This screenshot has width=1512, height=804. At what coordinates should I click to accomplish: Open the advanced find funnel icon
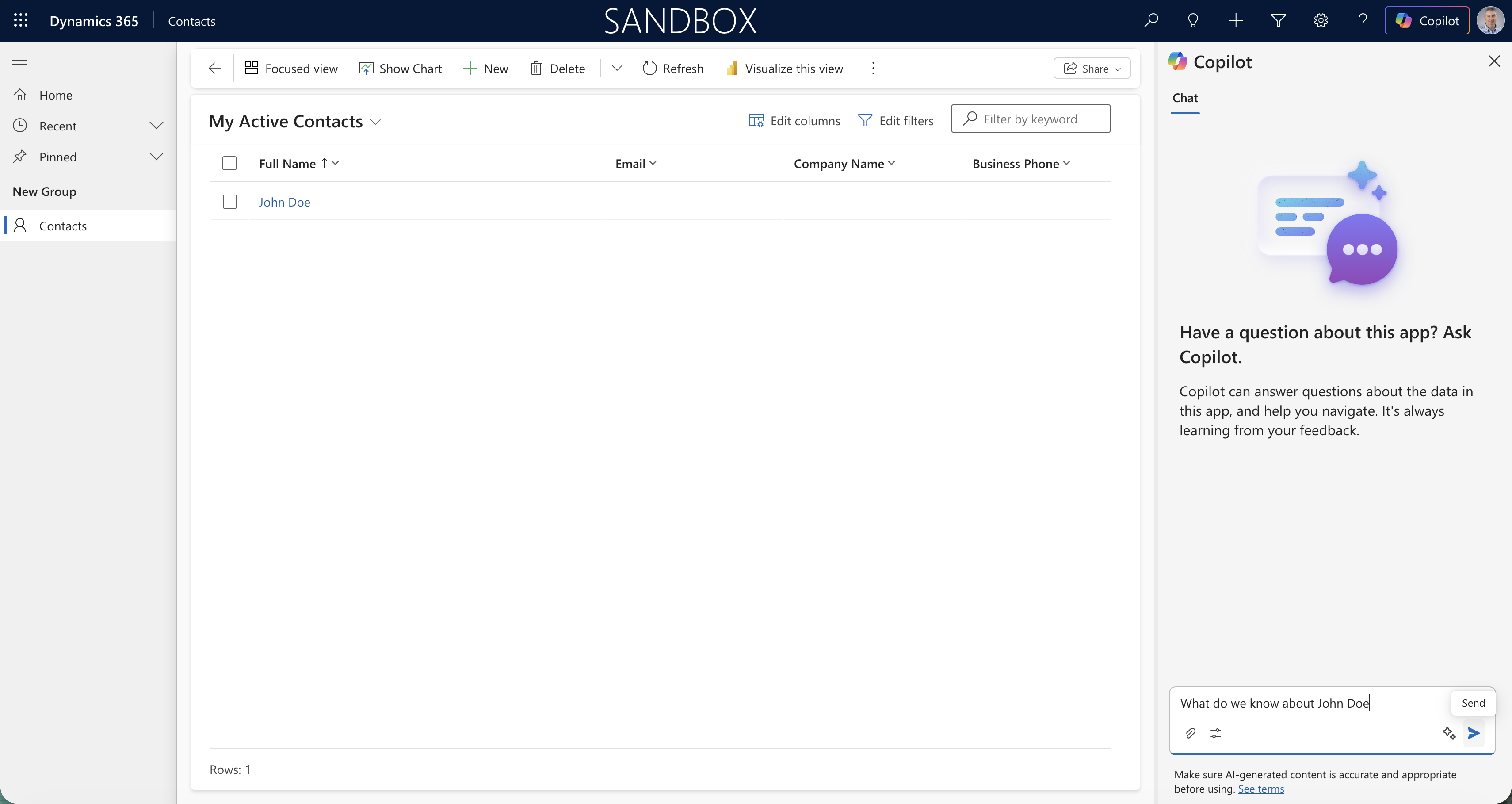[1278, 20]
